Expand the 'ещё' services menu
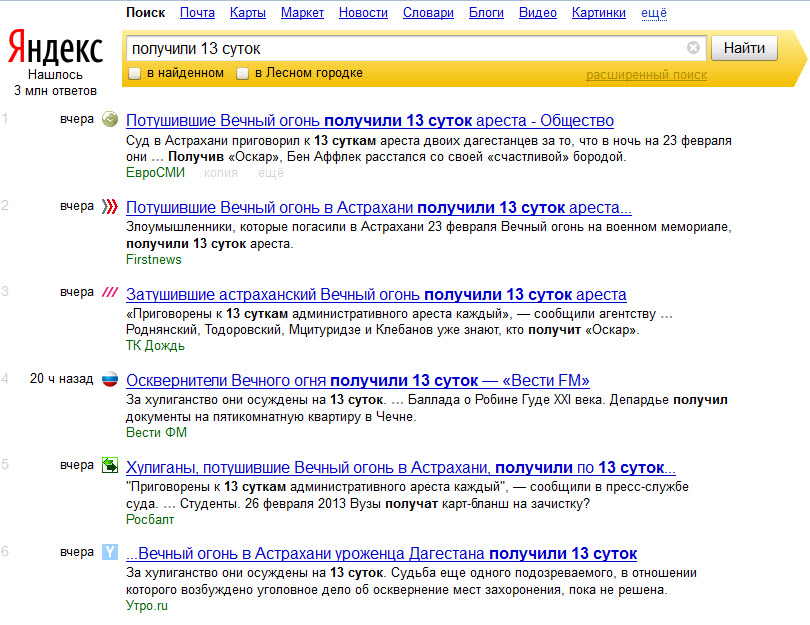 (654, 13)
